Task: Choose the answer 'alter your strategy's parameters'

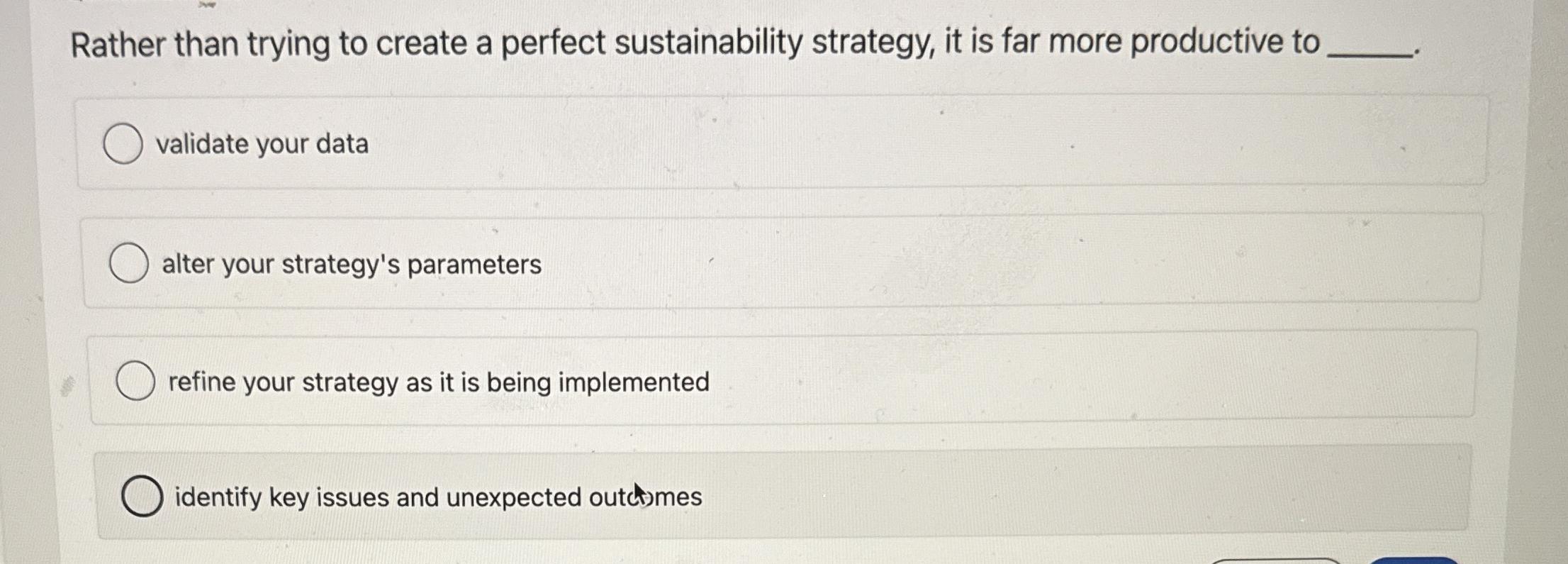Action: [x=350, y=265]
